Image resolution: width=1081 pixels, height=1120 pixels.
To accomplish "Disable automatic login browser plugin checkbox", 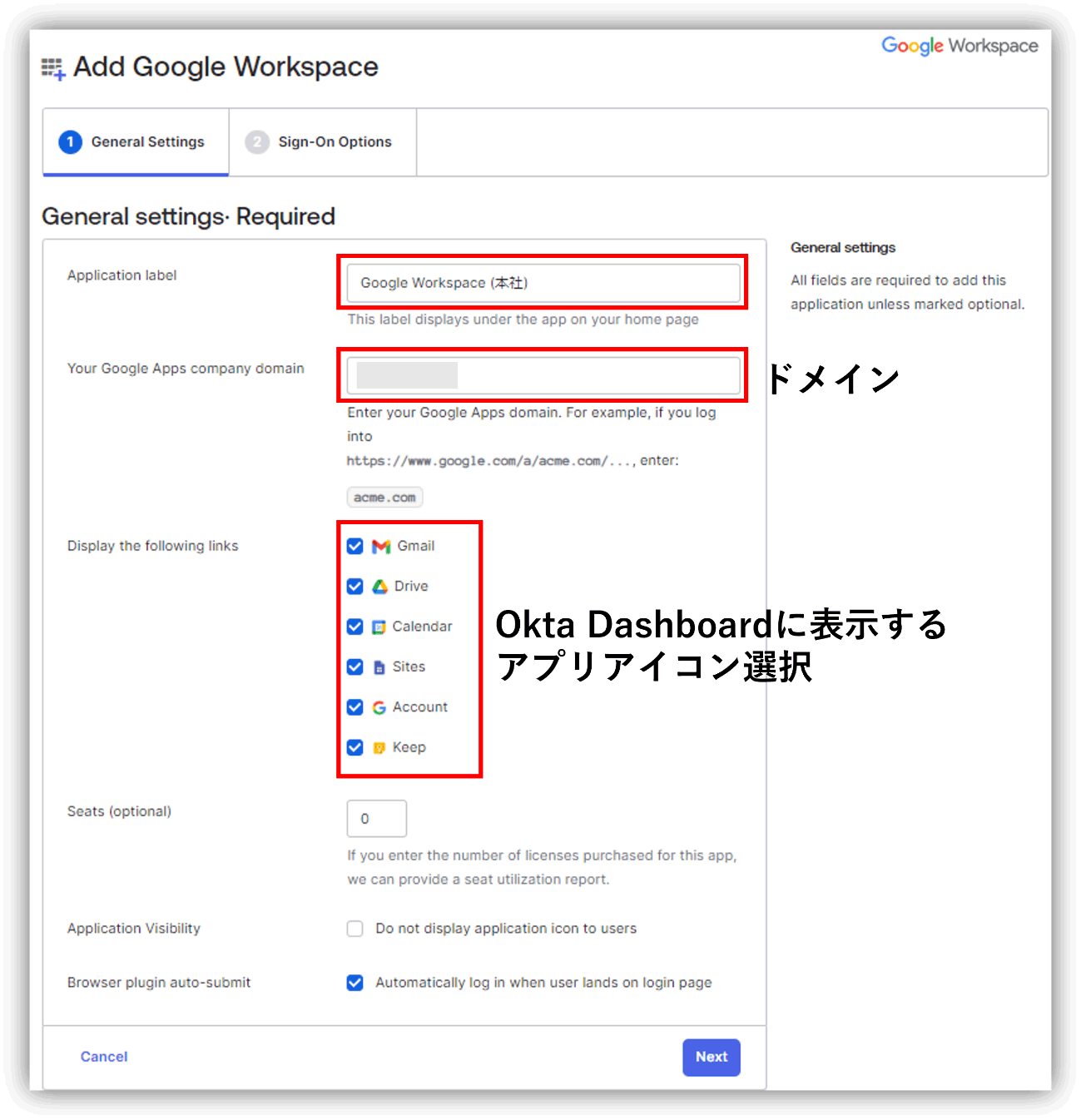I will 355,983.
